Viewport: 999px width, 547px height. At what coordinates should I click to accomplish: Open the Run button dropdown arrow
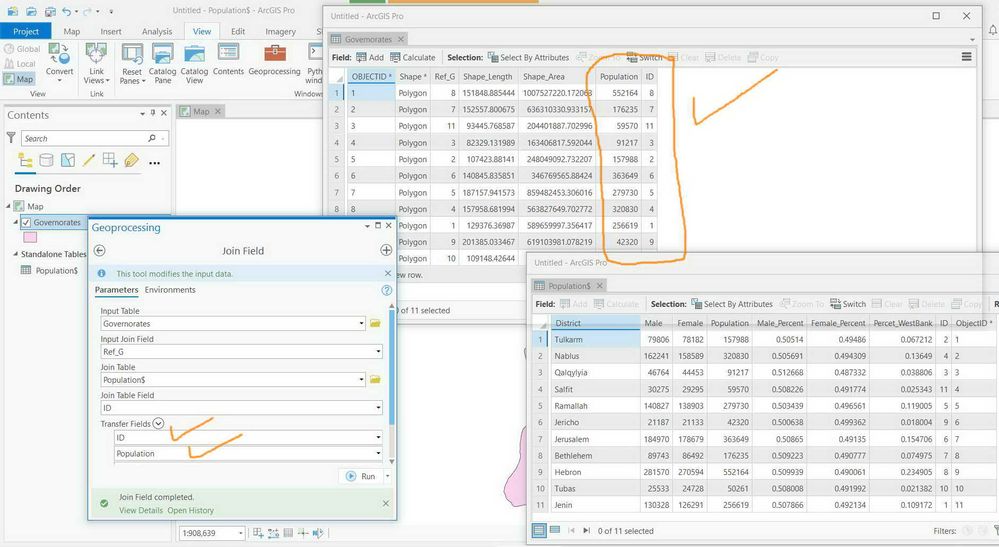point(387,476)
